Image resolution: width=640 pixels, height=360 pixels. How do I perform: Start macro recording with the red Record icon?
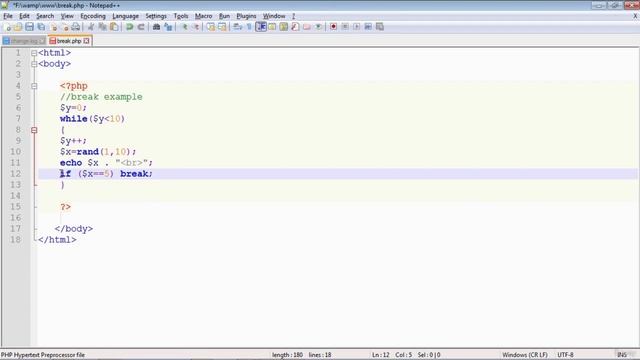coord(333,27)
